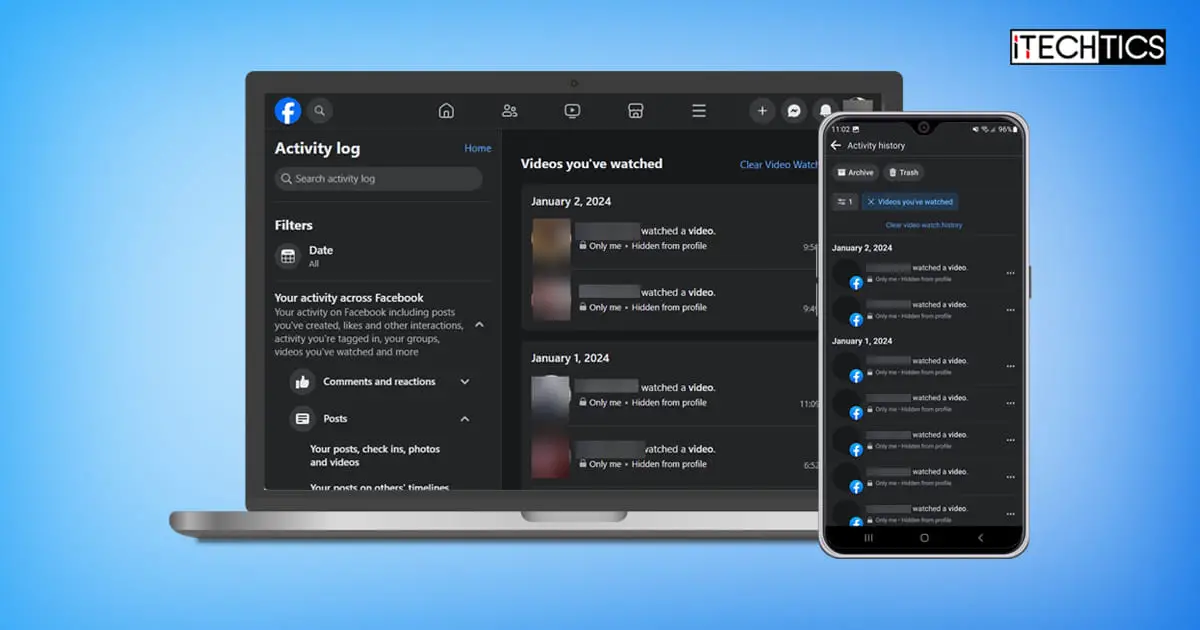The width and height of the screenshot is (1200, 630).
Task: Open the Date filter
Action: [305, 257]
